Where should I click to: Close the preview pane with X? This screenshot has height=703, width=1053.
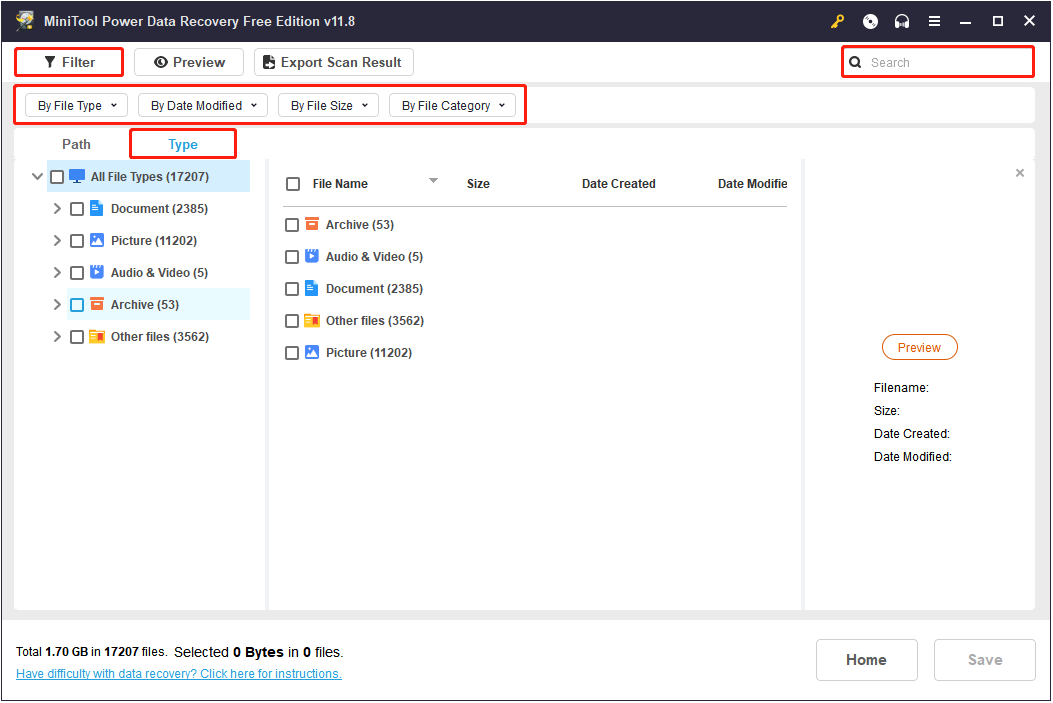[x=1019, y=173]
